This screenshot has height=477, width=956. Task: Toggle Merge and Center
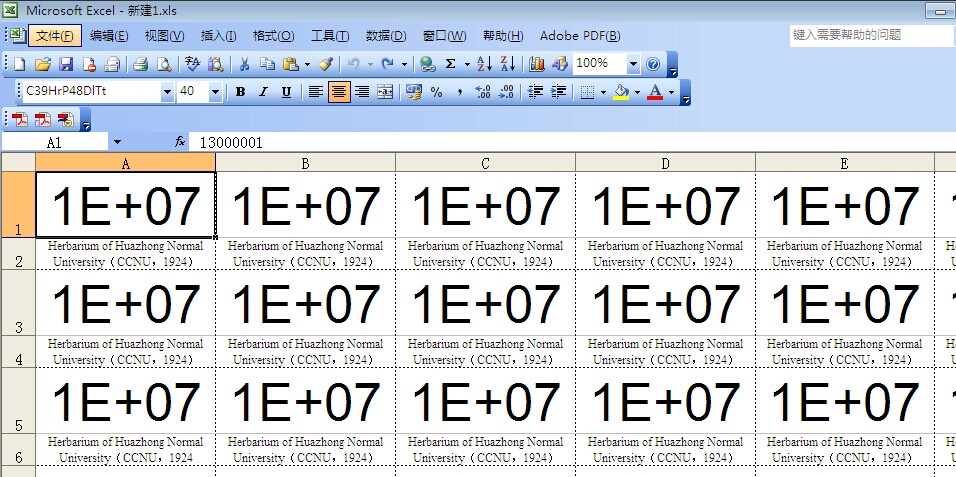(x=385, y=92)
